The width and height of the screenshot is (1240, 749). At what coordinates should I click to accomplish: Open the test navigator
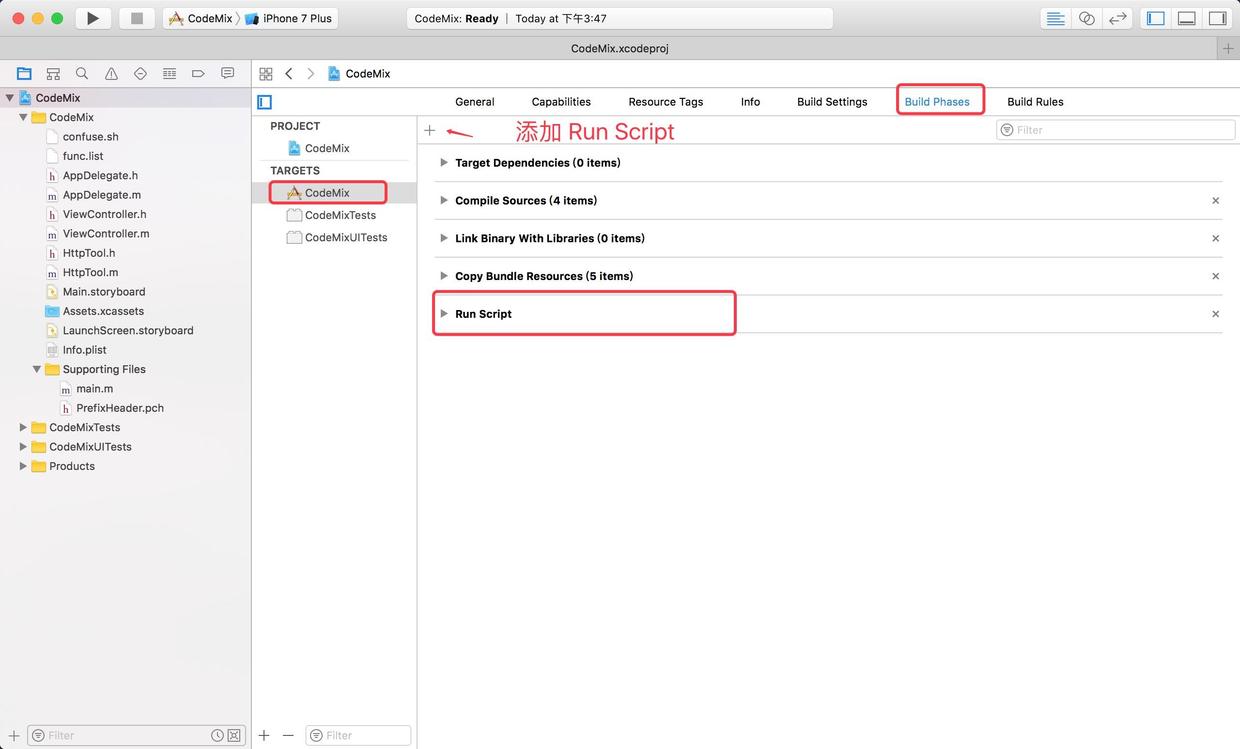(140, 73)
